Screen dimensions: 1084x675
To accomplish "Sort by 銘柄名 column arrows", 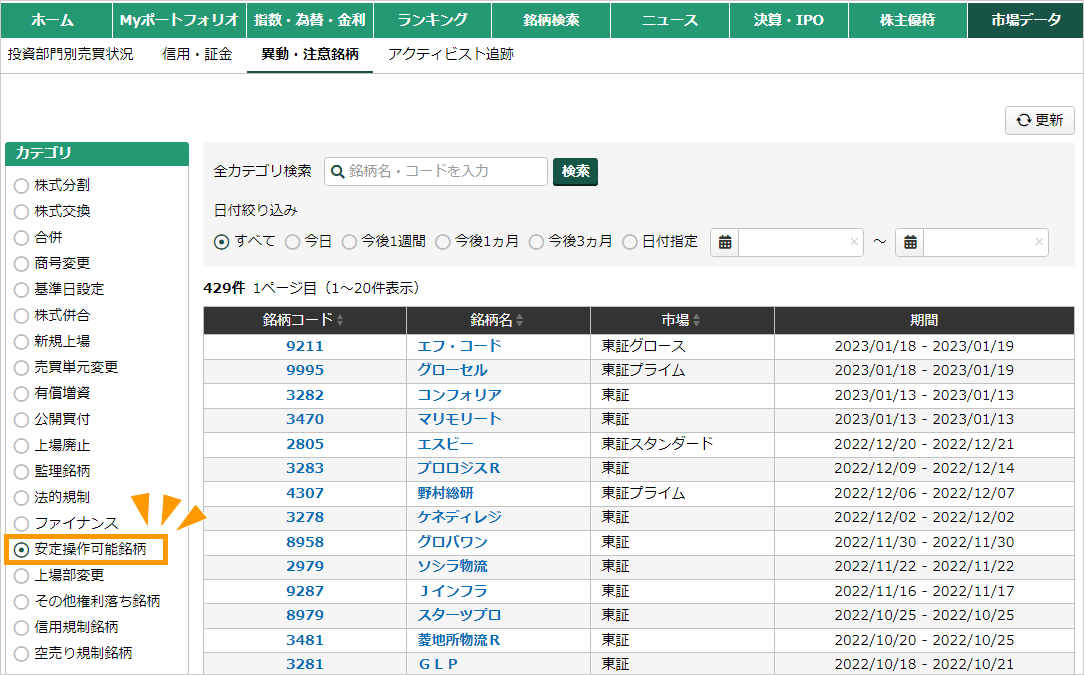I will (x=519, y=321).
